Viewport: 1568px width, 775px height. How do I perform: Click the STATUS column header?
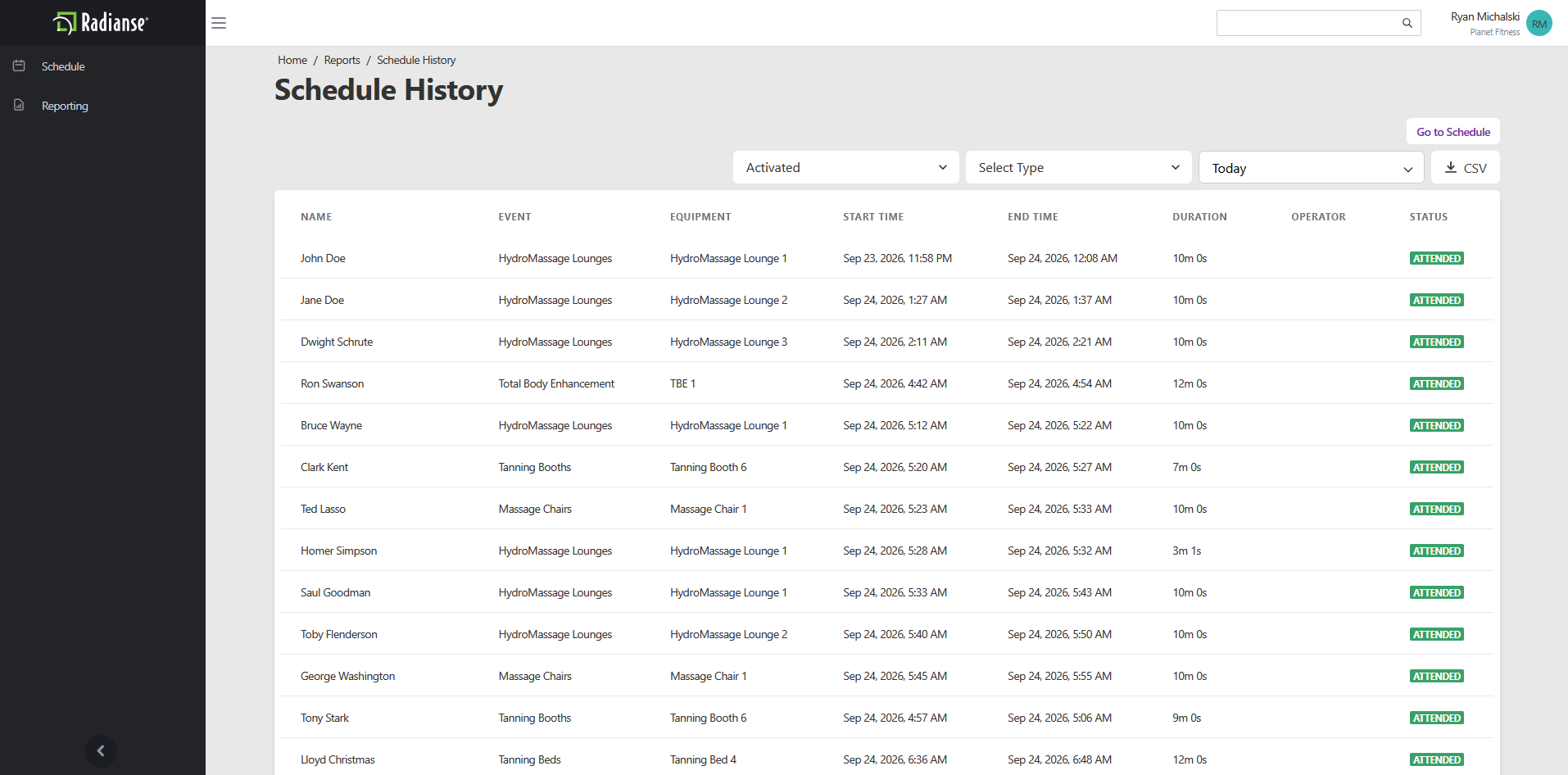(x=1428, y=217)
